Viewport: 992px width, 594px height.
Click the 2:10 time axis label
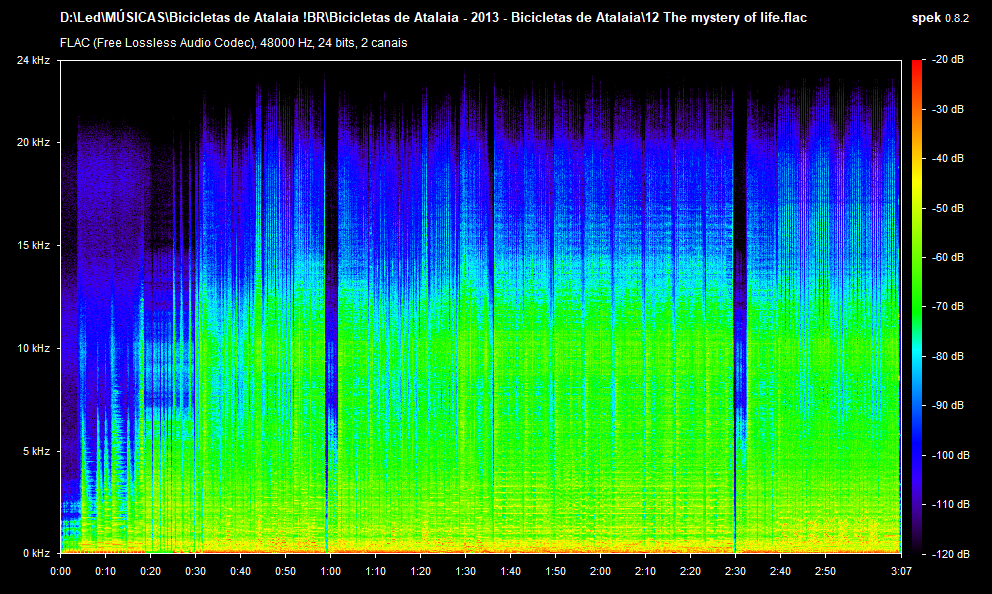pos(645,571)
